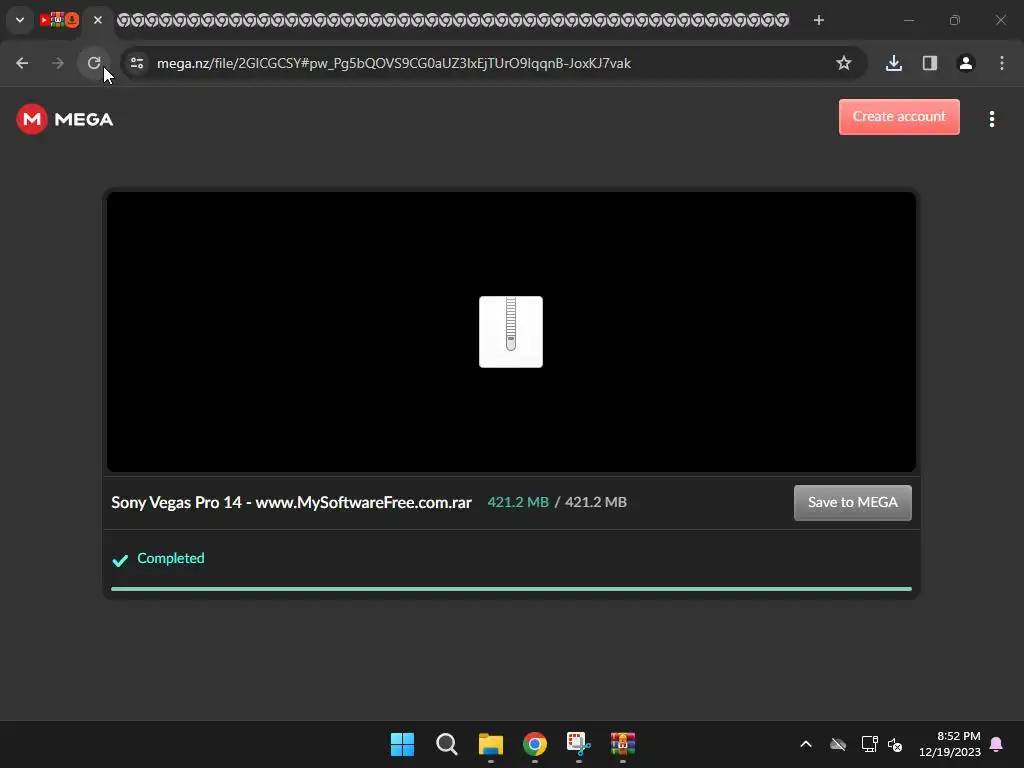Click Create account button
This screenshot has width=1024, height=768.
tap(899, 117)
